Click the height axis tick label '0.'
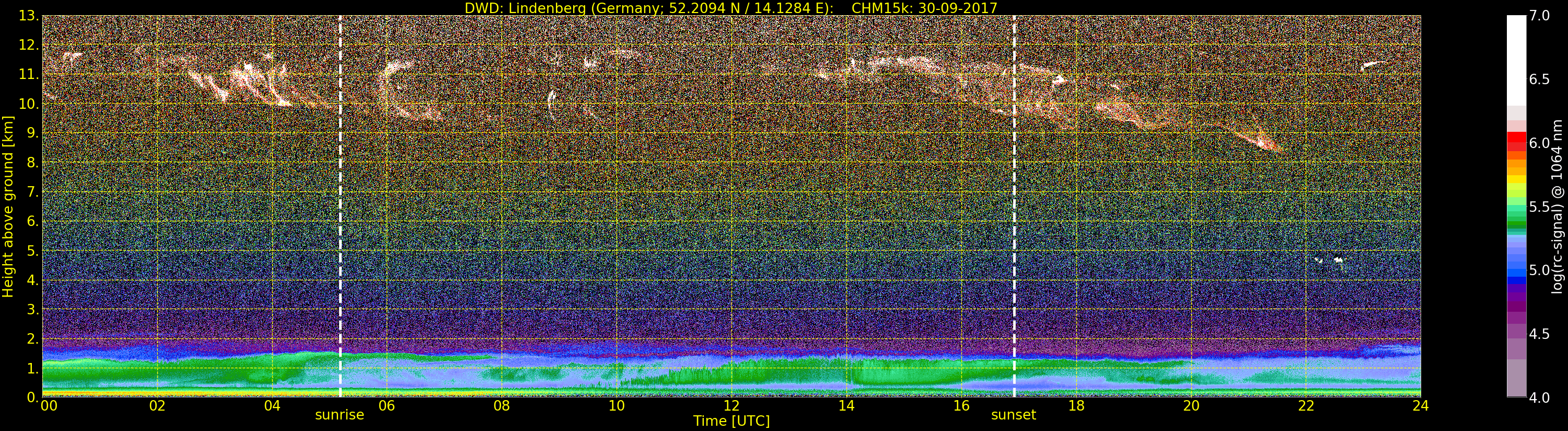 (33, 397)
